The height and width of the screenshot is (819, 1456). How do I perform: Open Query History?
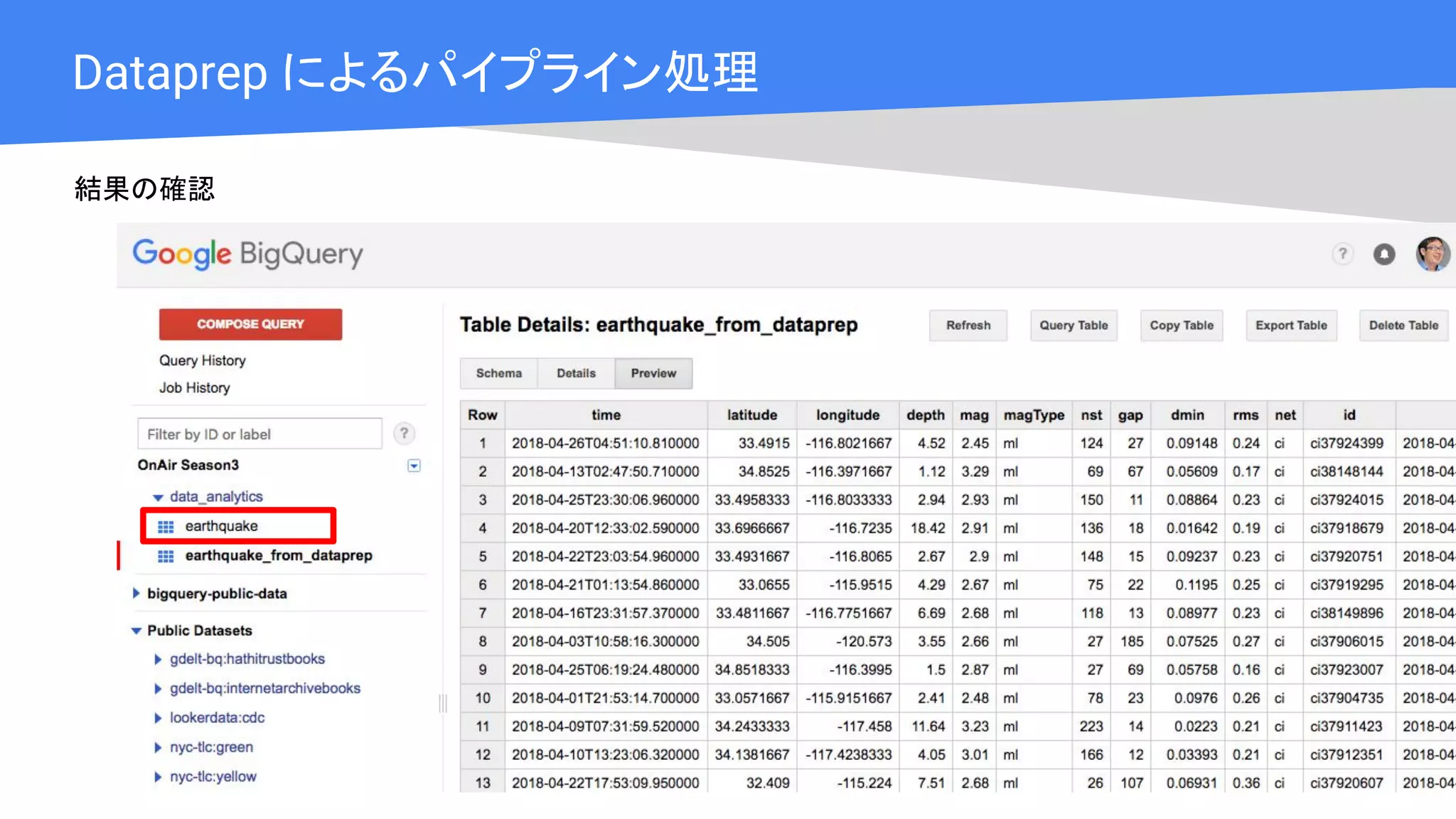[203, 360]
